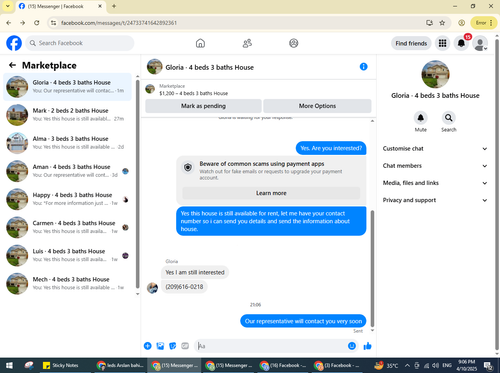Click More Options button
Image resolution: width=500 pixels, height=373 pixels.
[x=317, y=106]
